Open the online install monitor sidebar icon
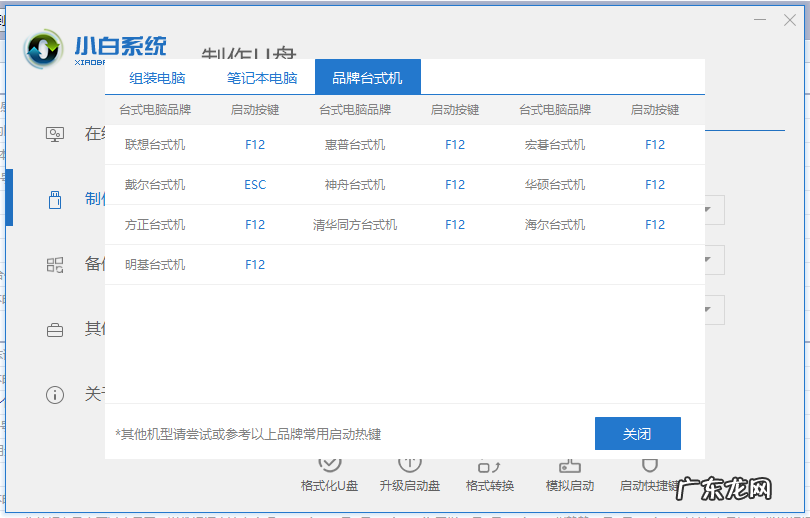The height and width of the screenshot is (518, 810). click(55, 134)
